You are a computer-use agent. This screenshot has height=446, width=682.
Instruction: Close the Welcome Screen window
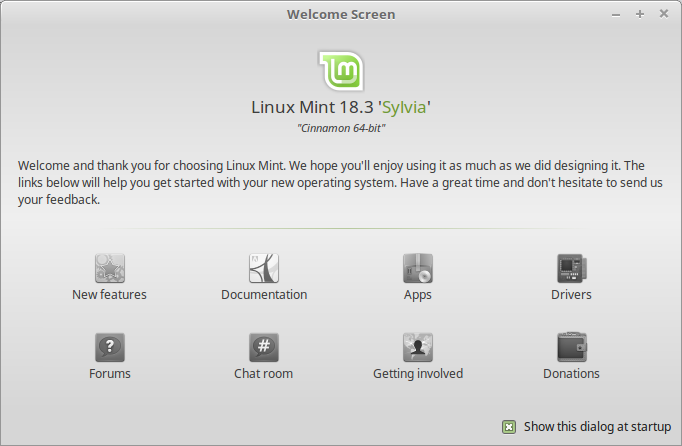(664, 14)
